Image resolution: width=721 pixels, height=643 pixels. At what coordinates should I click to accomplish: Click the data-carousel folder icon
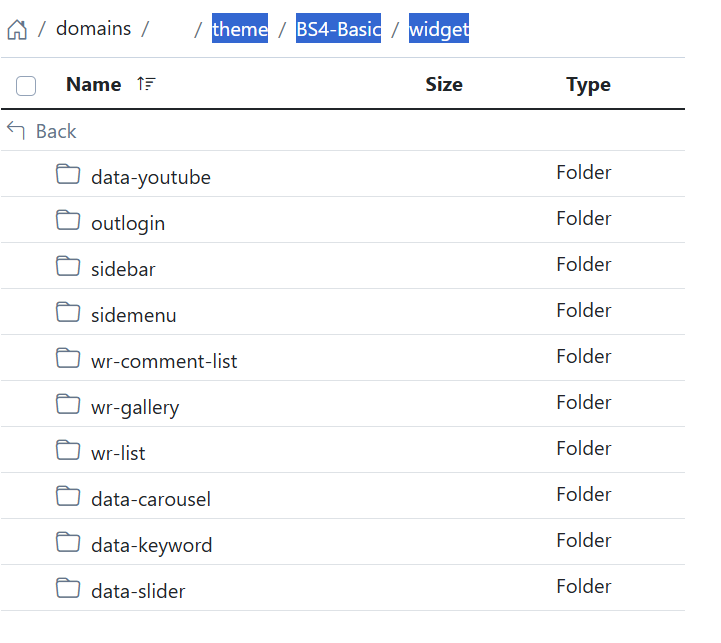coord(68,497)
